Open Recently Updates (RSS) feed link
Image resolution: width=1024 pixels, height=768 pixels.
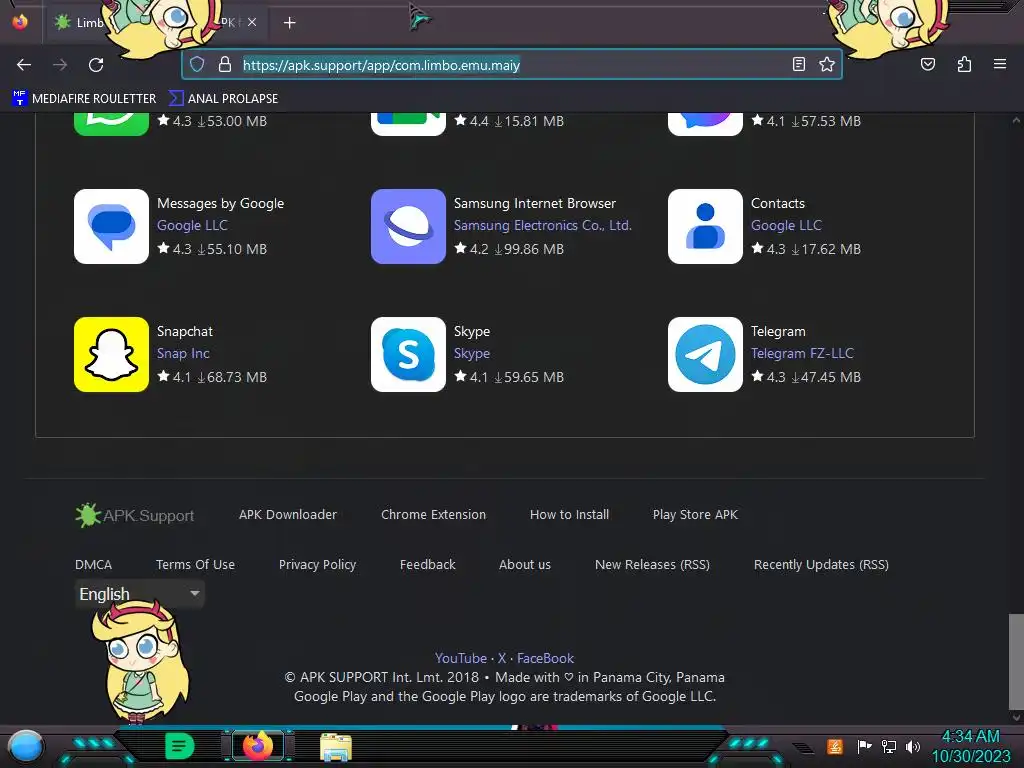[822, 565]
